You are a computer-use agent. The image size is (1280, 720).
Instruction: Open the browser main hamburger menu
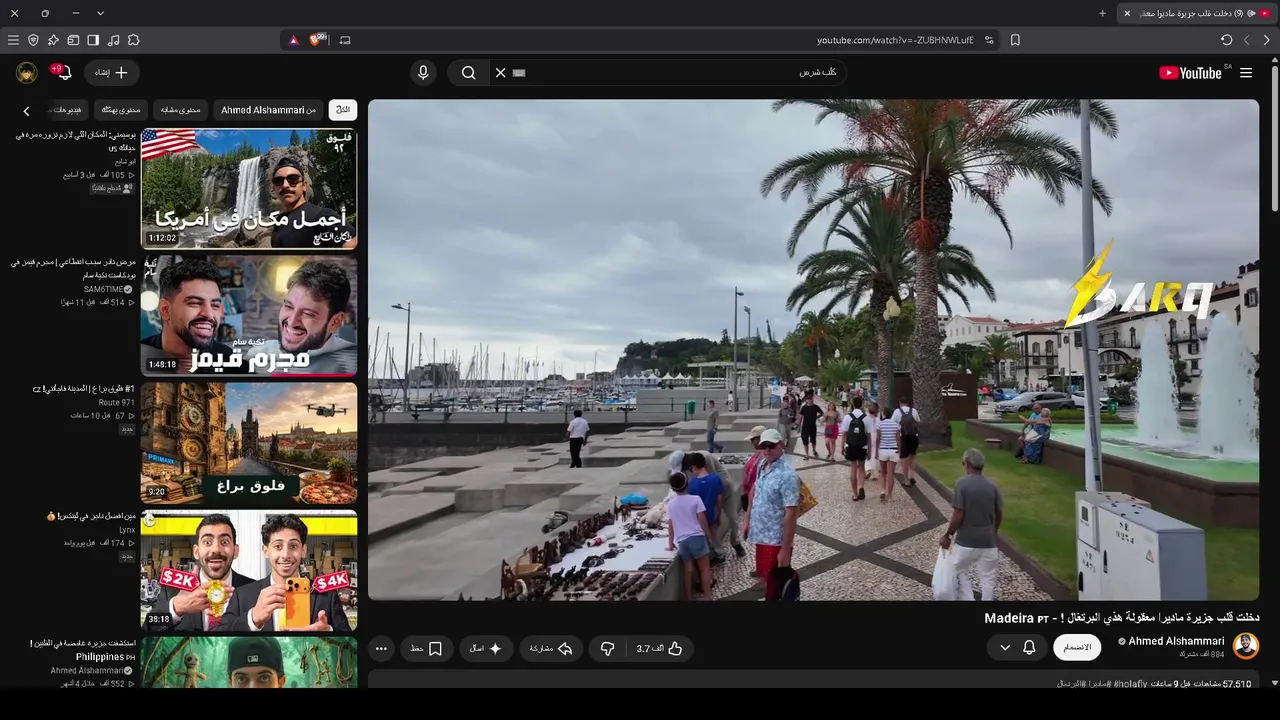click(x=13, y=40)
